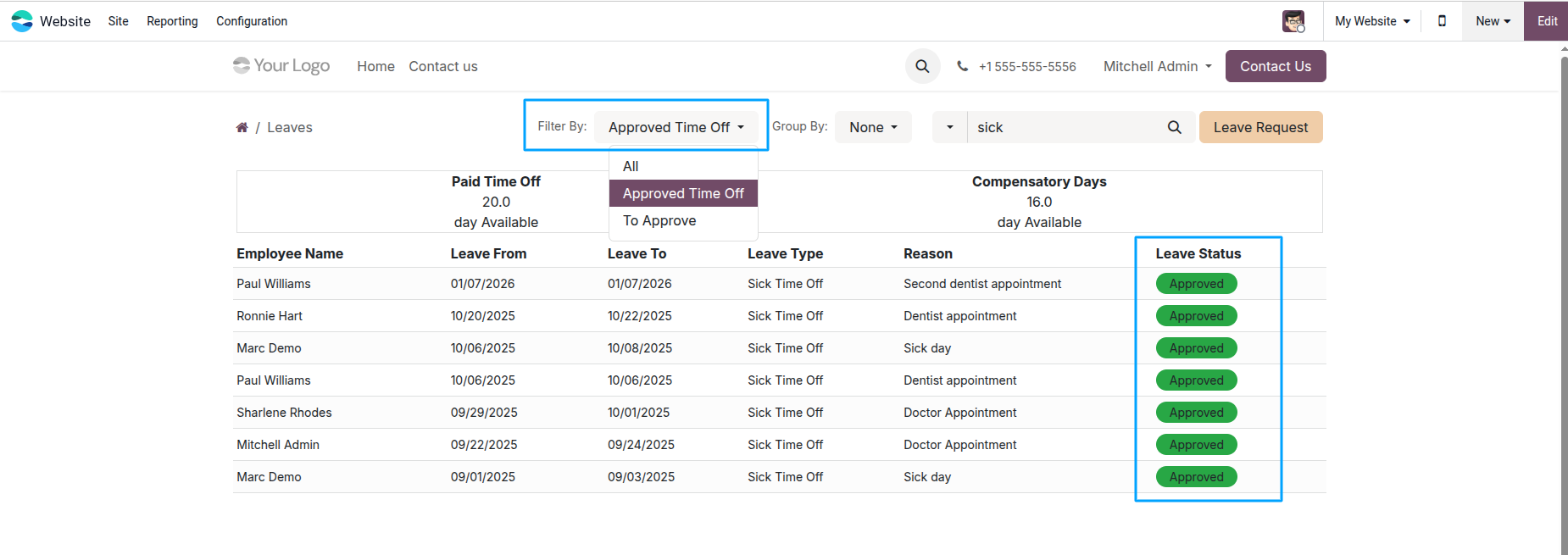Click Approved badge in Sharlene Rhodes row
This screenshot has height=555, width=1568.
1196,413
